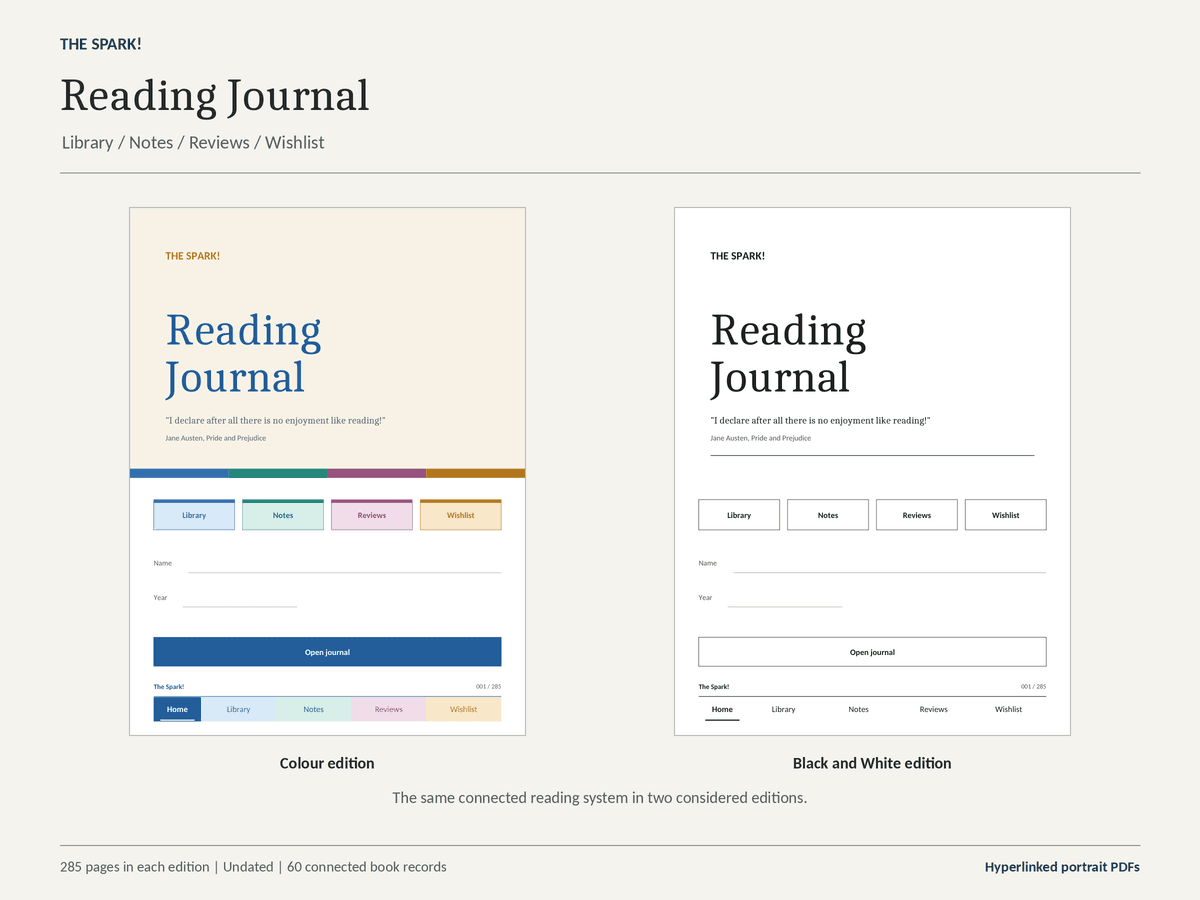This screenshot has height=900, width=1200.
Task: Select Wishlist in Colour edition bottom navigation
Action: click(x=464, y=709)
